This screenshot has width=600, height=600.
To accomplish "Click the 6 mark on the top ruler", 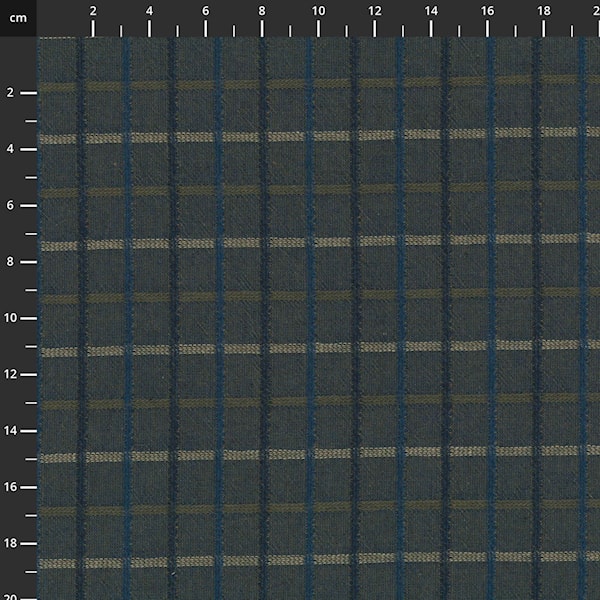I will pos(205,11).
